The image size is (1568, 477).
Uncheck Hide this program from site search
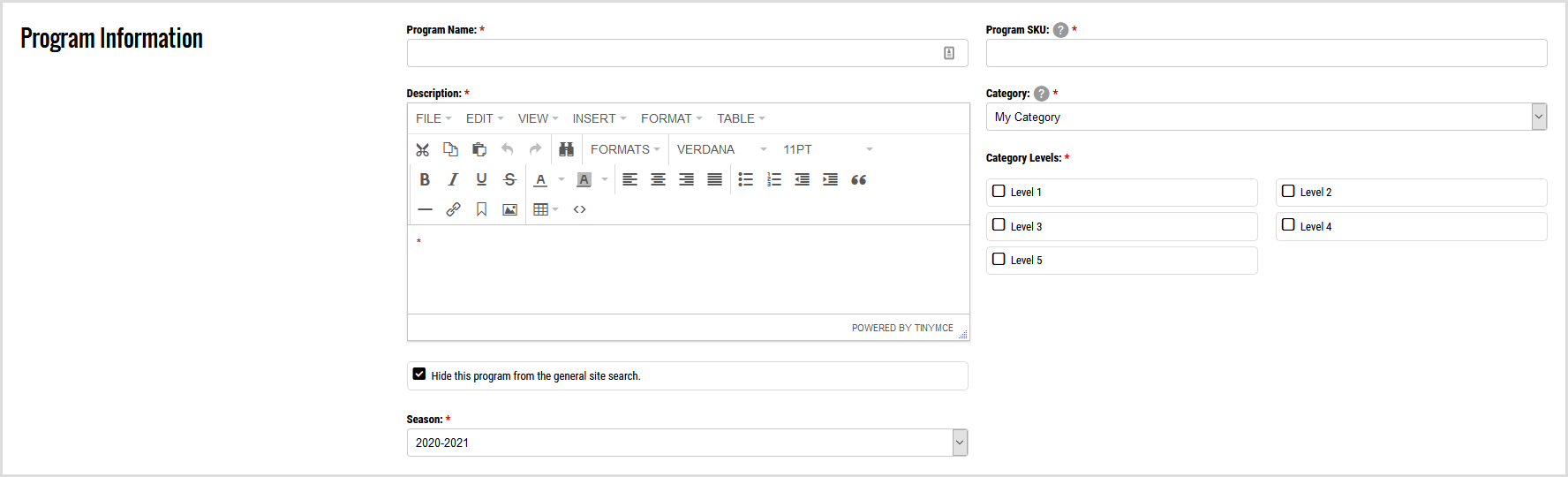(419, 375)
